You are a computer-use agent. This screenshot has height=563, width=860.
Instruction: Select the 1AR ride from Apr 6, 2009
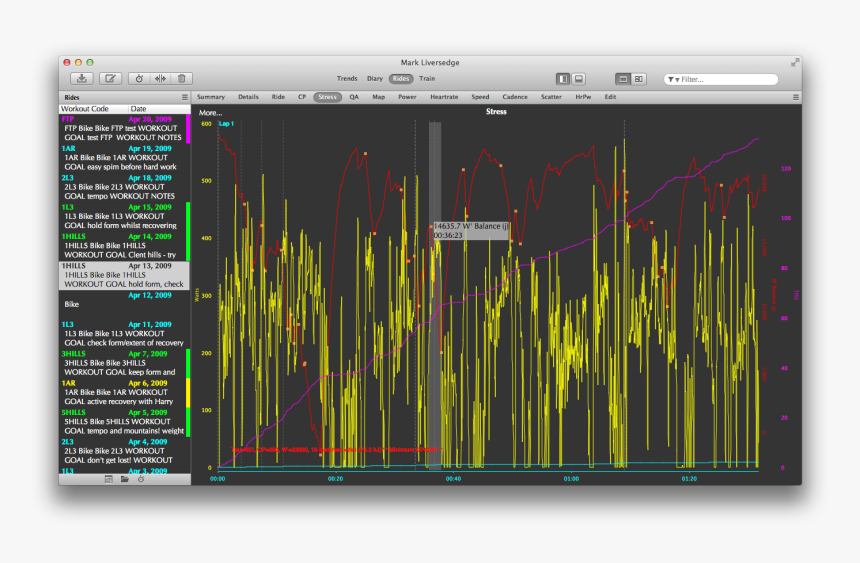point(125,393)
